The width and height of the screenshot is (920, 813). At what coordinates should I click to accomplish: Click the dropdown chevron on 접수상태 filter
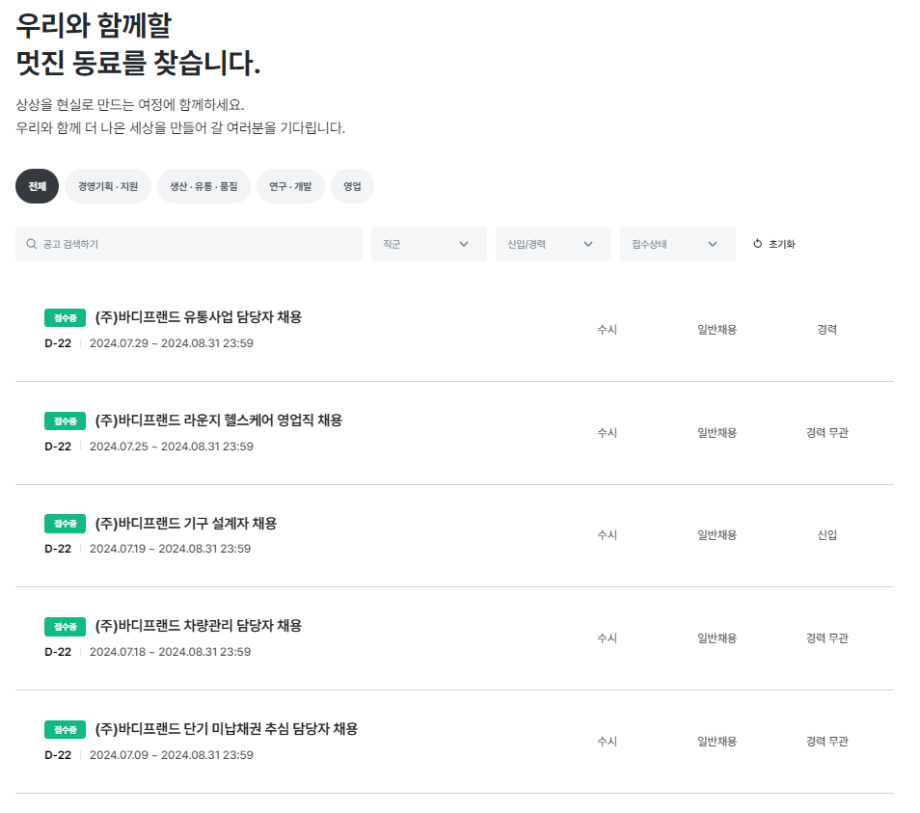tap(712, 243)
